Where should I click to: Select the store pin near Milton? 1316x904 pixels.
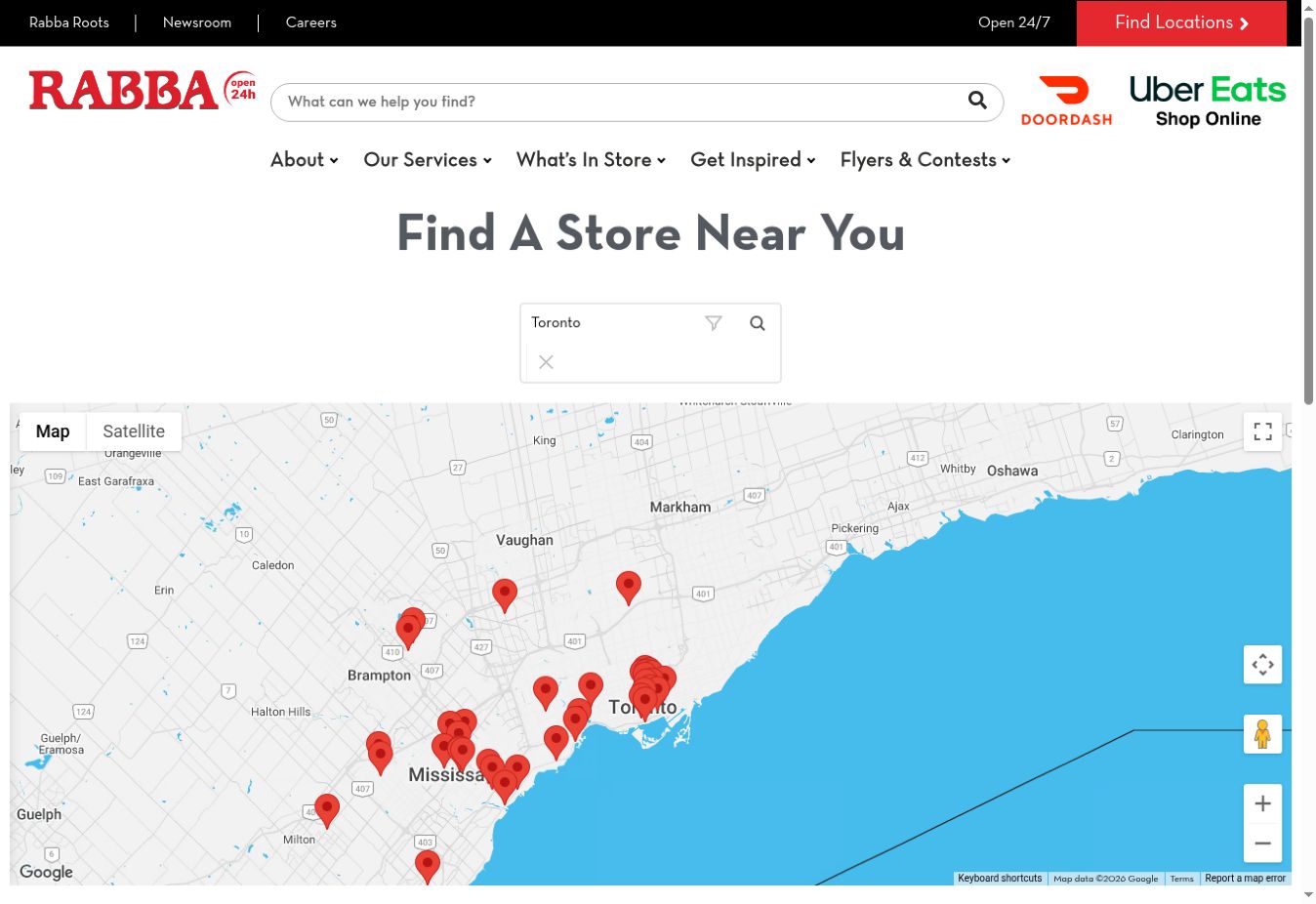(x=327, y=809)
